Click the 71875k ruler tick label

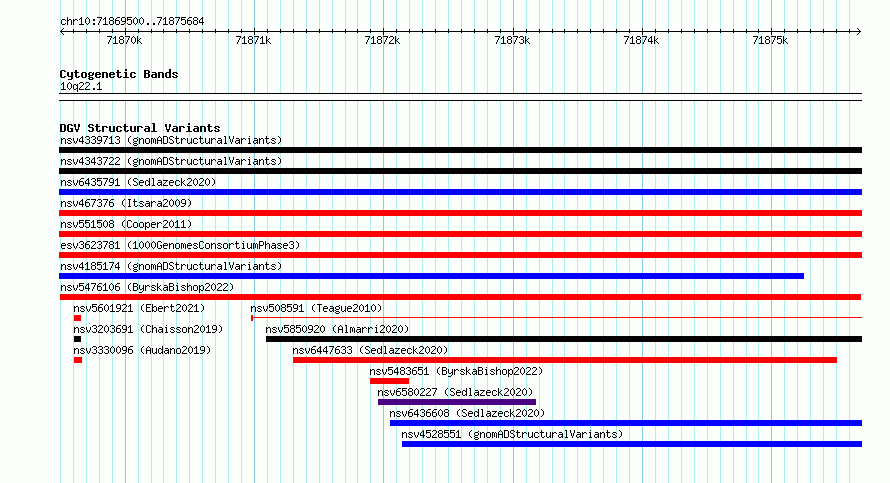(x=770, y=41)
